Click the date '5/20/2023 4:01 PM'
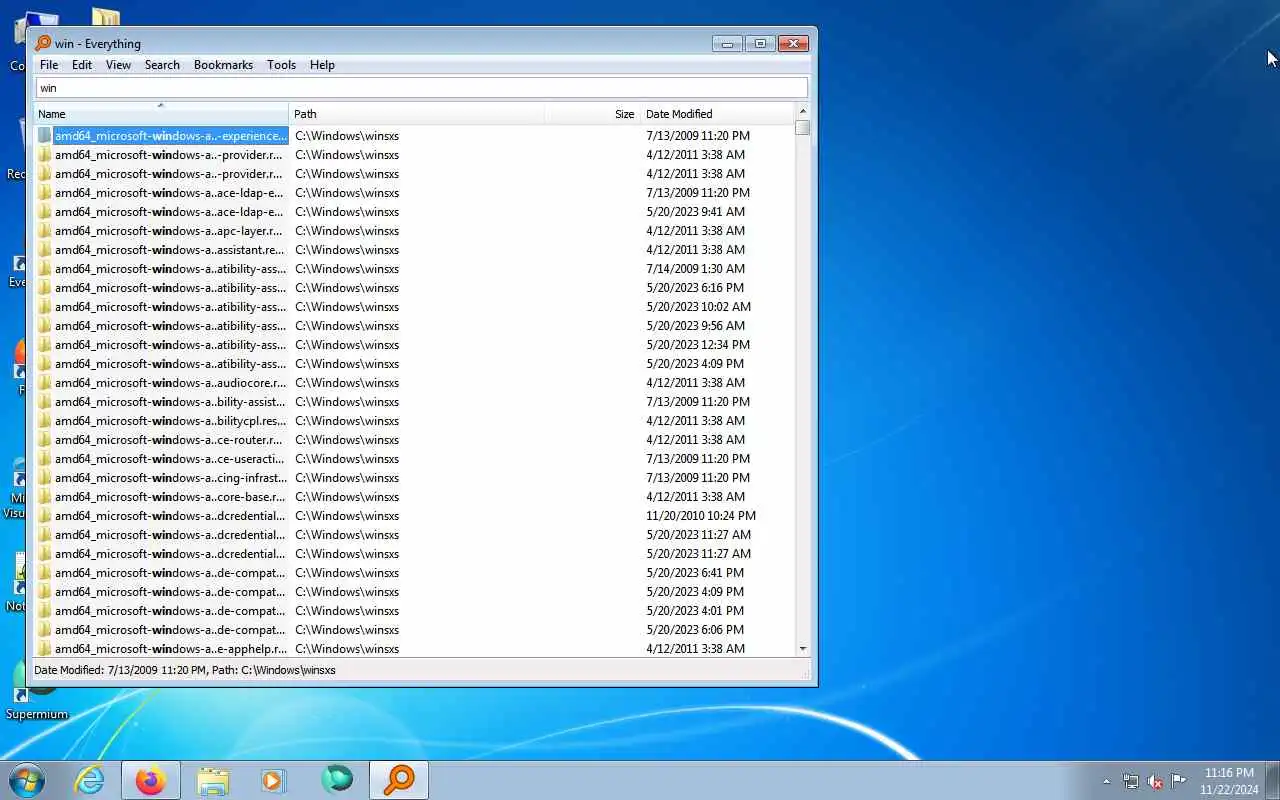This screenshot has width=1280, height=800. (x=695, y=610)
